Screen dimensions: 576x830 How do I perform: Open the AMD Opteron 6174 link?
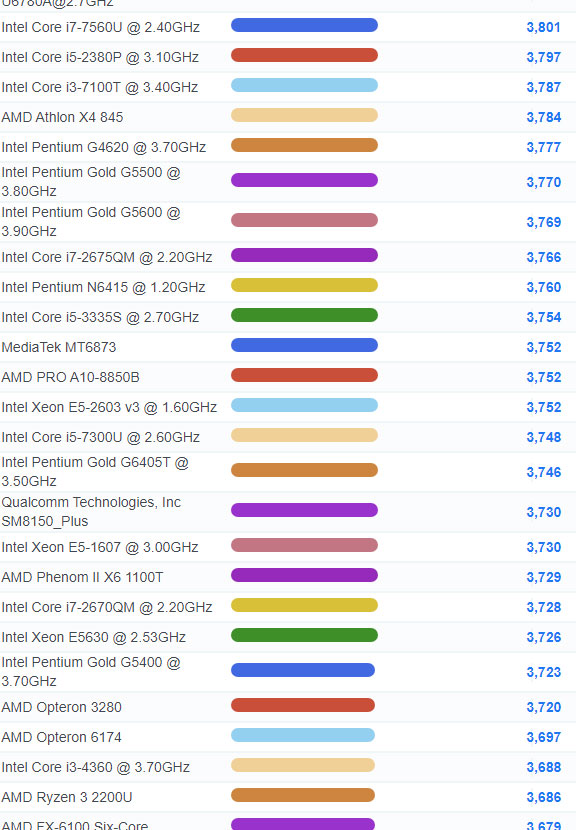tap(61, 737)
